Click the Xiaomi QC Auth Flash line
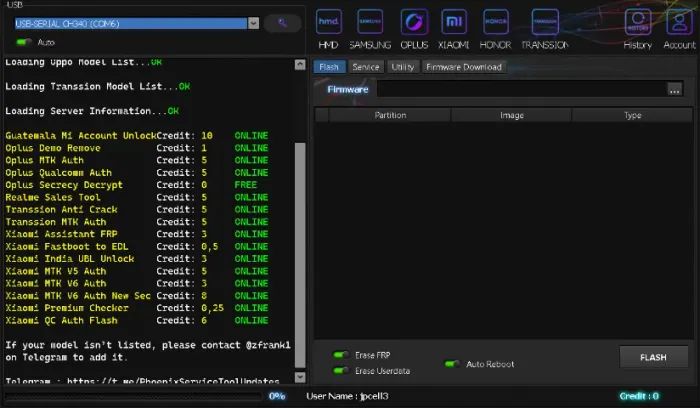This screenshot has width=700, height=408. click(x=137, y=320)
